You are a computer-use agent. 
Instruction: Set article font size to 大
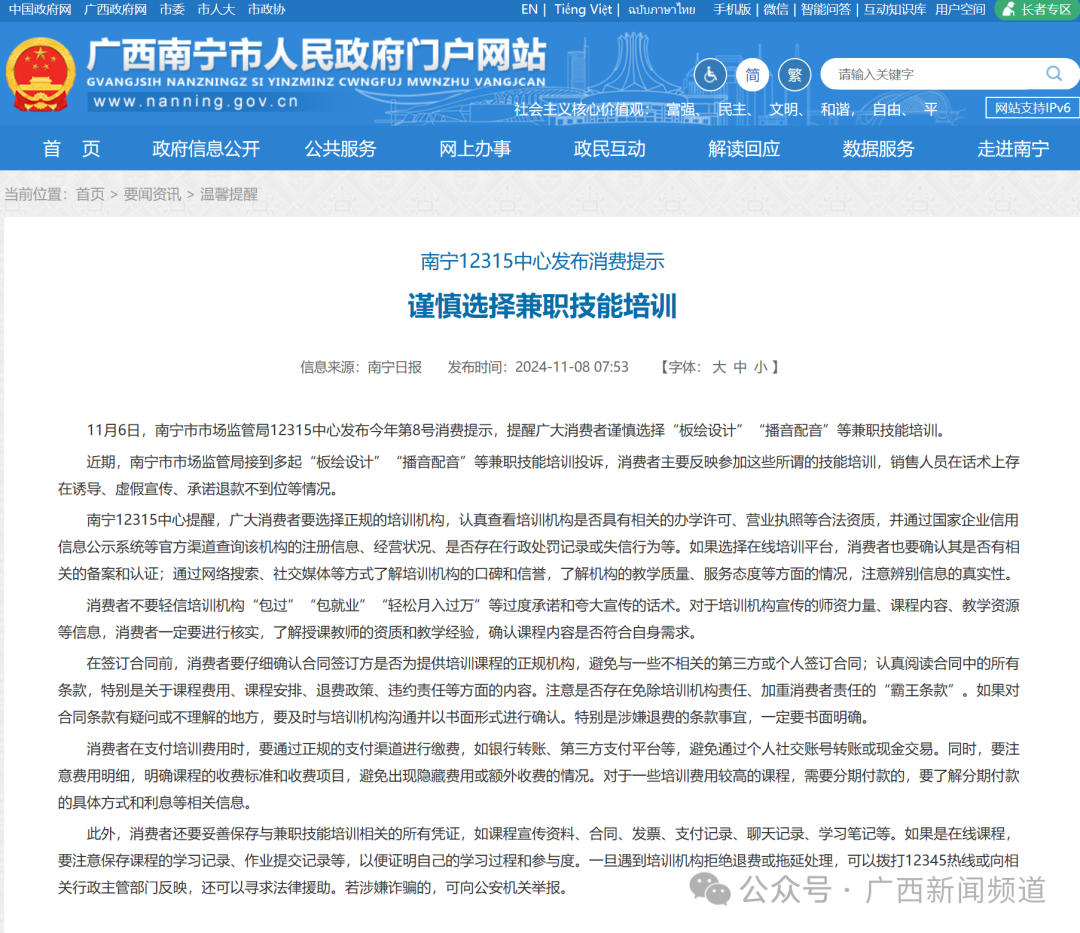(x=719, y=367)
